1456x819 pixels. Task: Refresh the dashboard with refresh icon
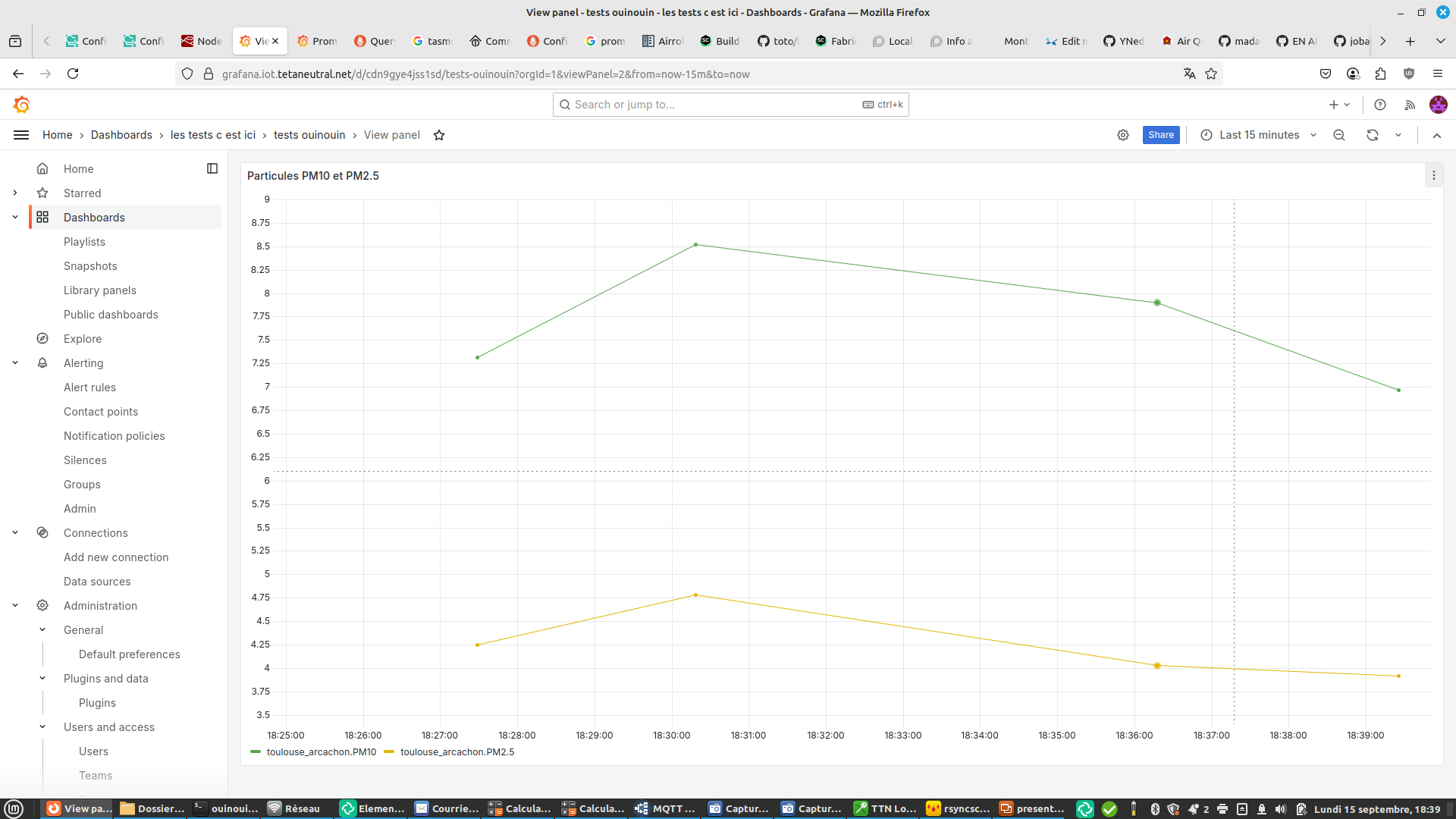1373,135
